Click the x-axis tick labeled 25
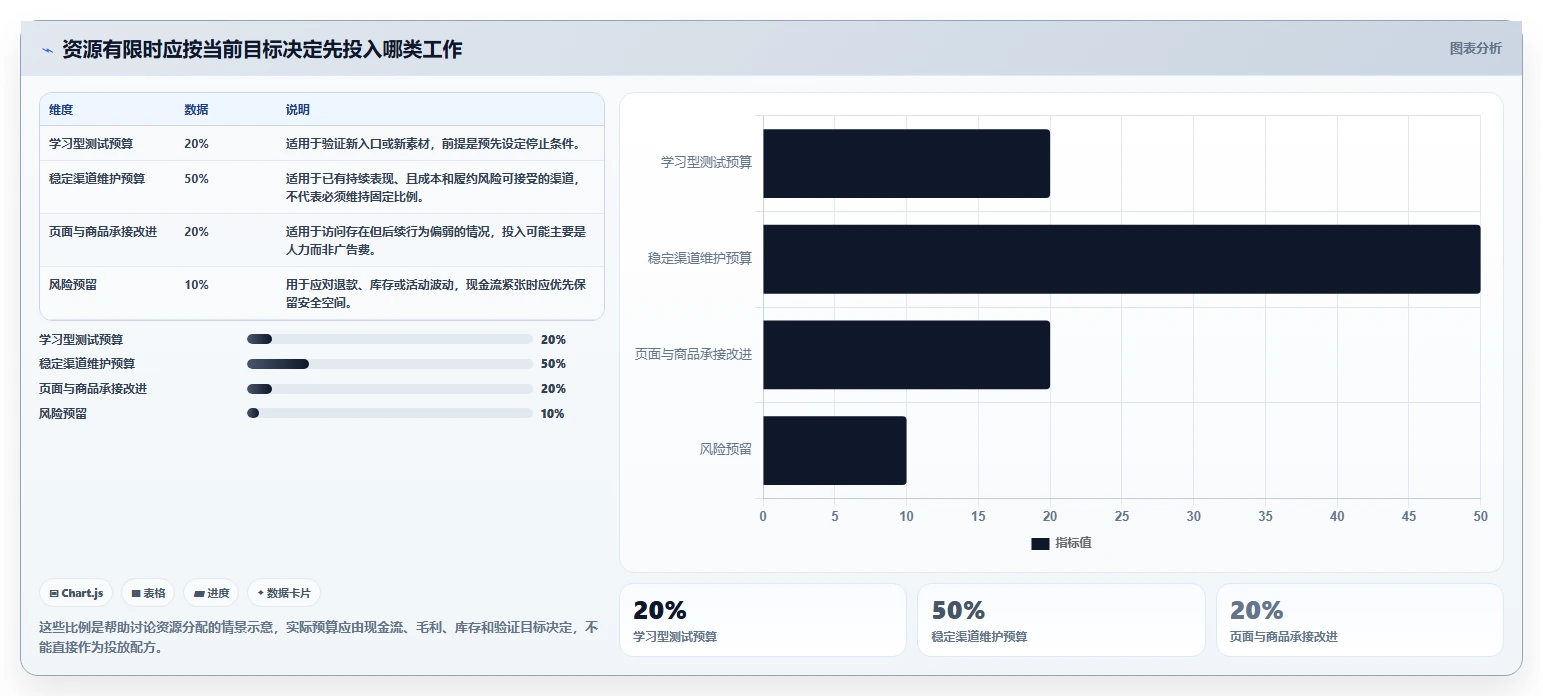1543x696 pixels. (1122, 517)
